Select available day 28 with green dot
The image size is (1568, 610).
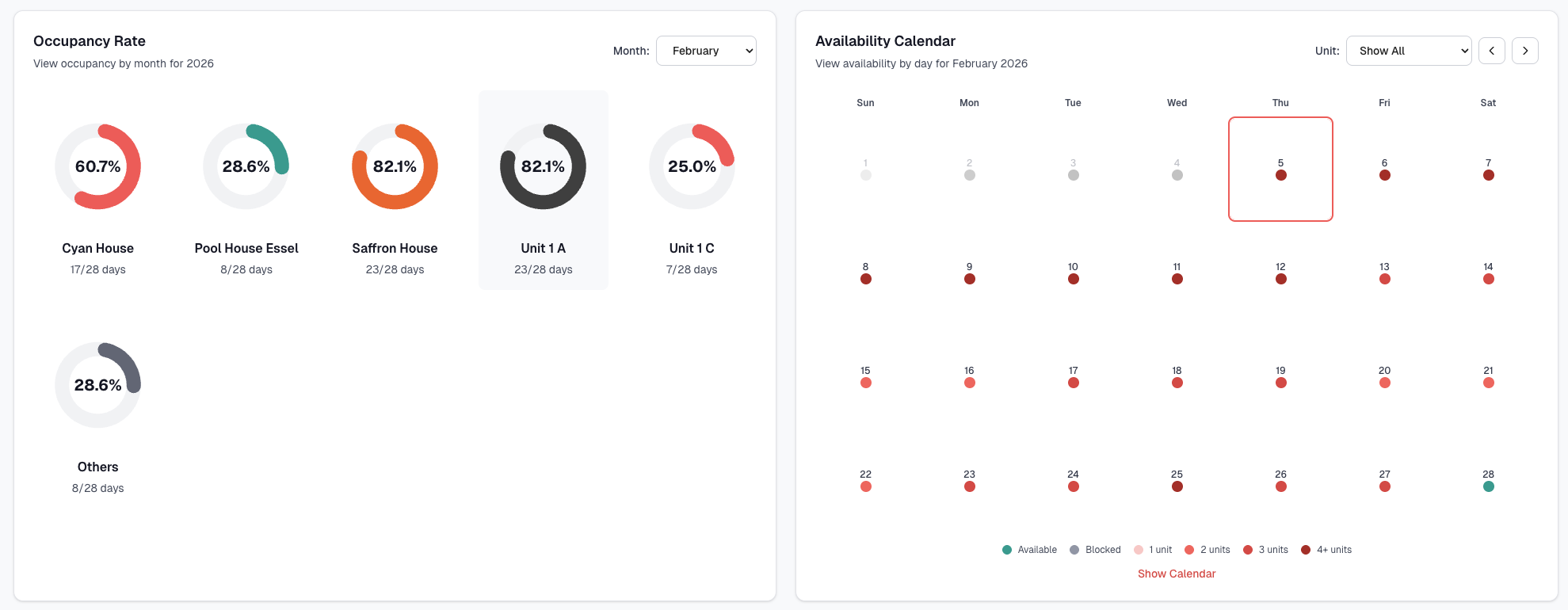1488,480
